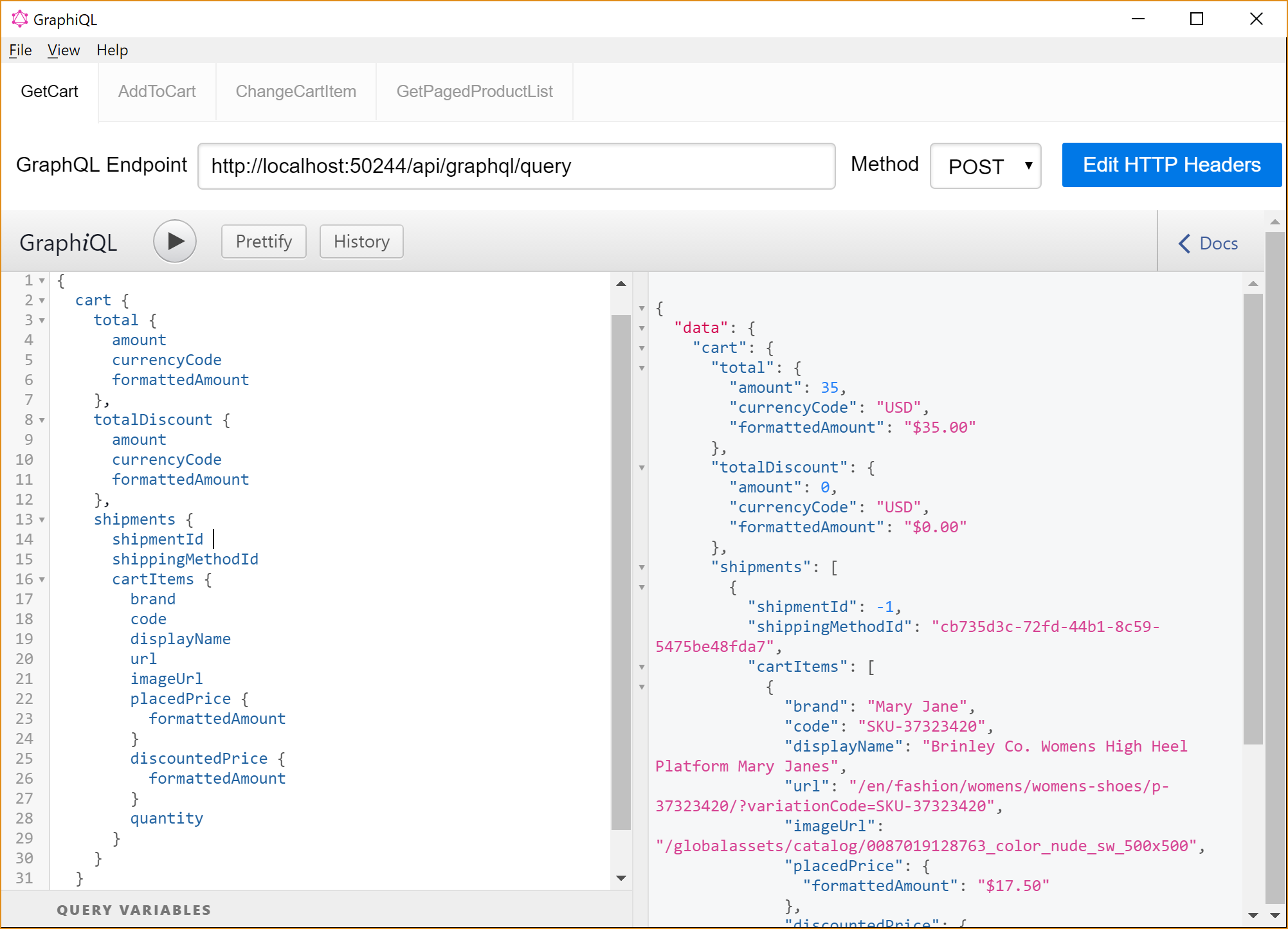Screen dimensions: 1288x929
Task: Click the "$0.00" discount value
Action: 935,527
